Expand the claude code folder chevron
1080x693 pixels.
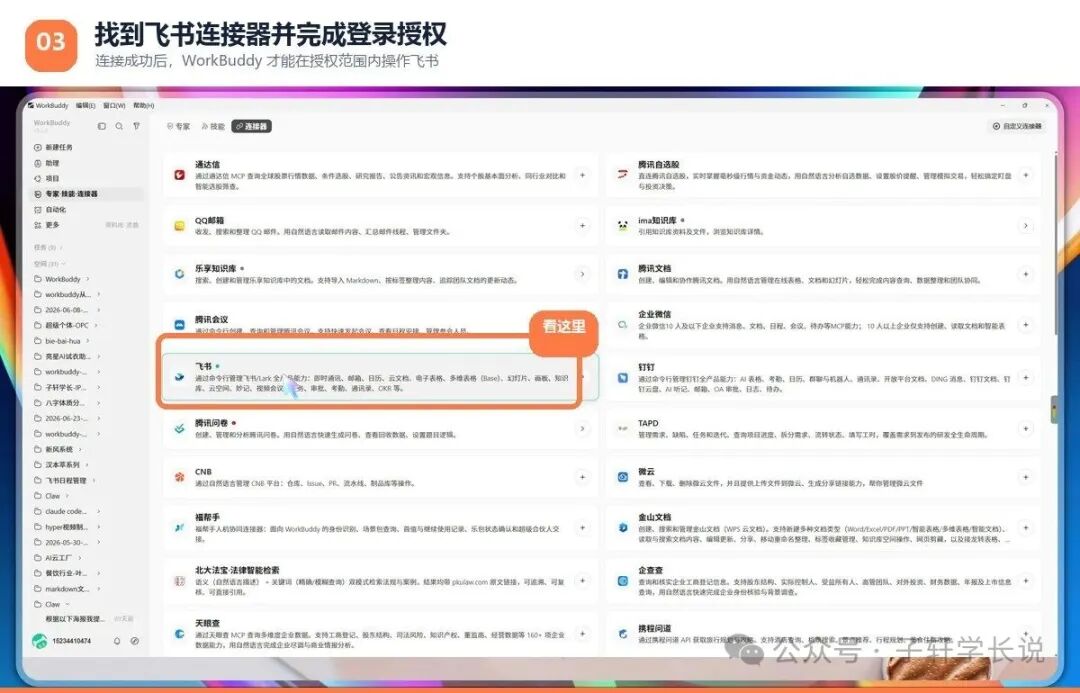click(x=98, y=511)
